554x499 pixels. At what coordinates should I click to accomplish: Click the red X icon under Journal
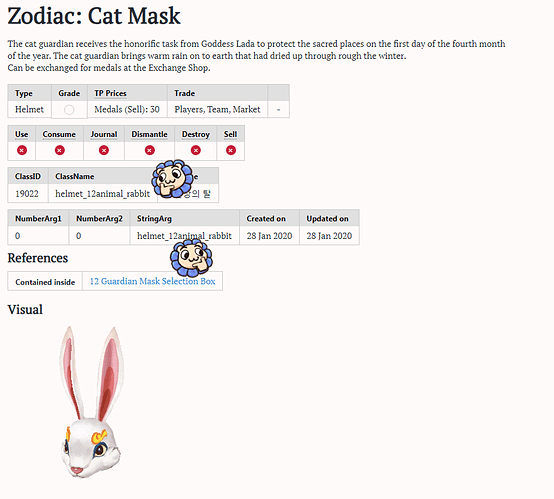coord(104,150)
